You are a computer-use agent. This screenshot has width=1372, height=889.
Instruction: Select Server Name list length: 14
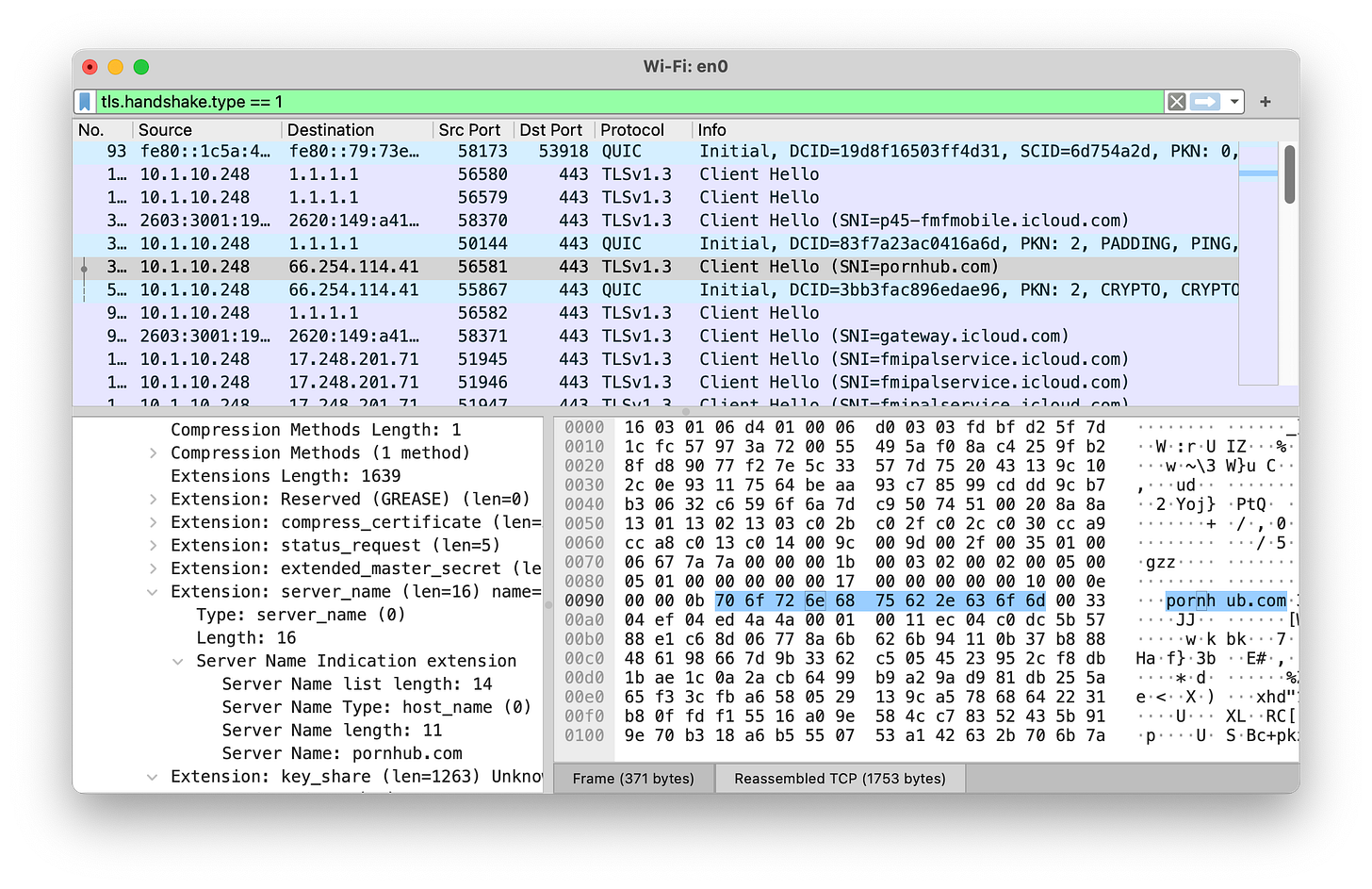[357, 684]
